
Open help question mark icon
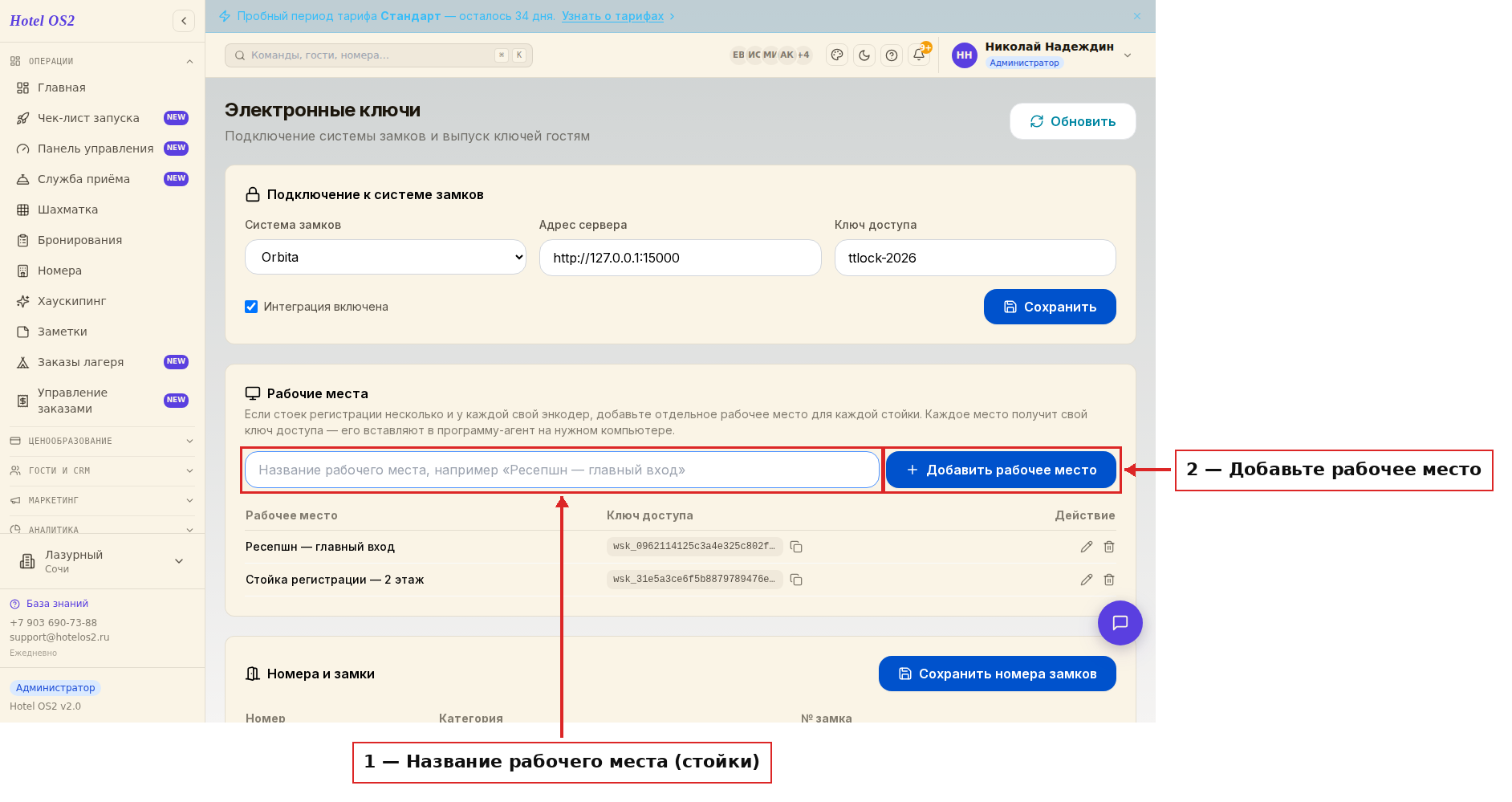[x=892, y=55]
